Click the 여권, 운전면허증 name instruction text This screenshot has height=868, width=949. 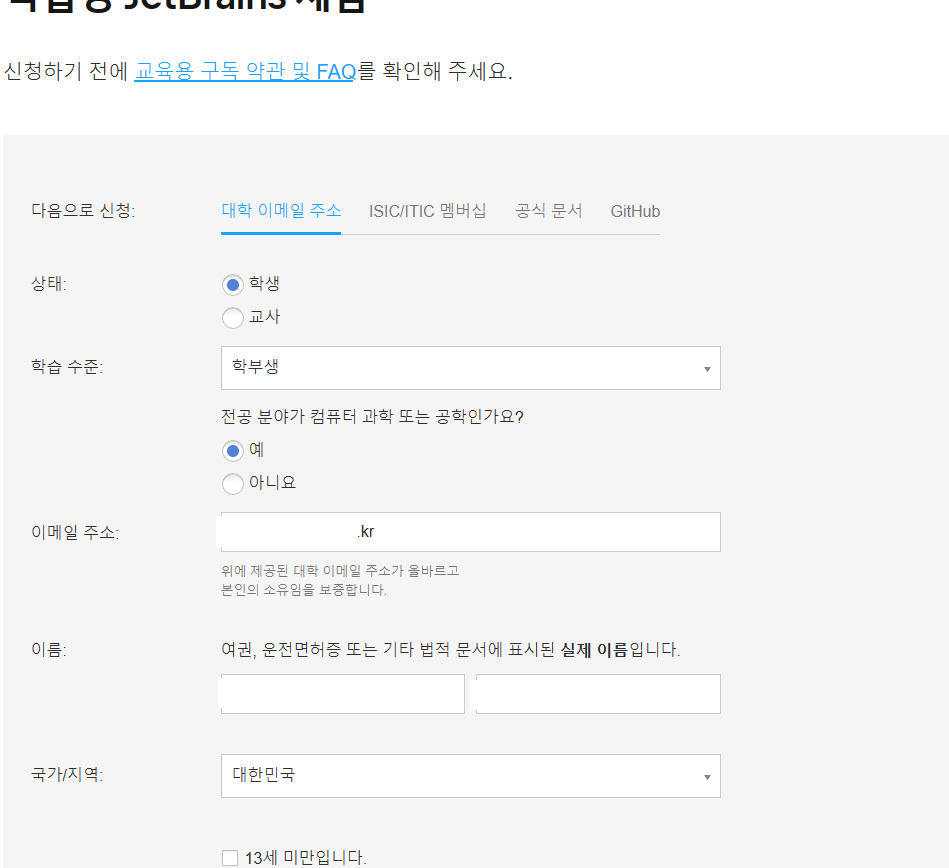451,649
